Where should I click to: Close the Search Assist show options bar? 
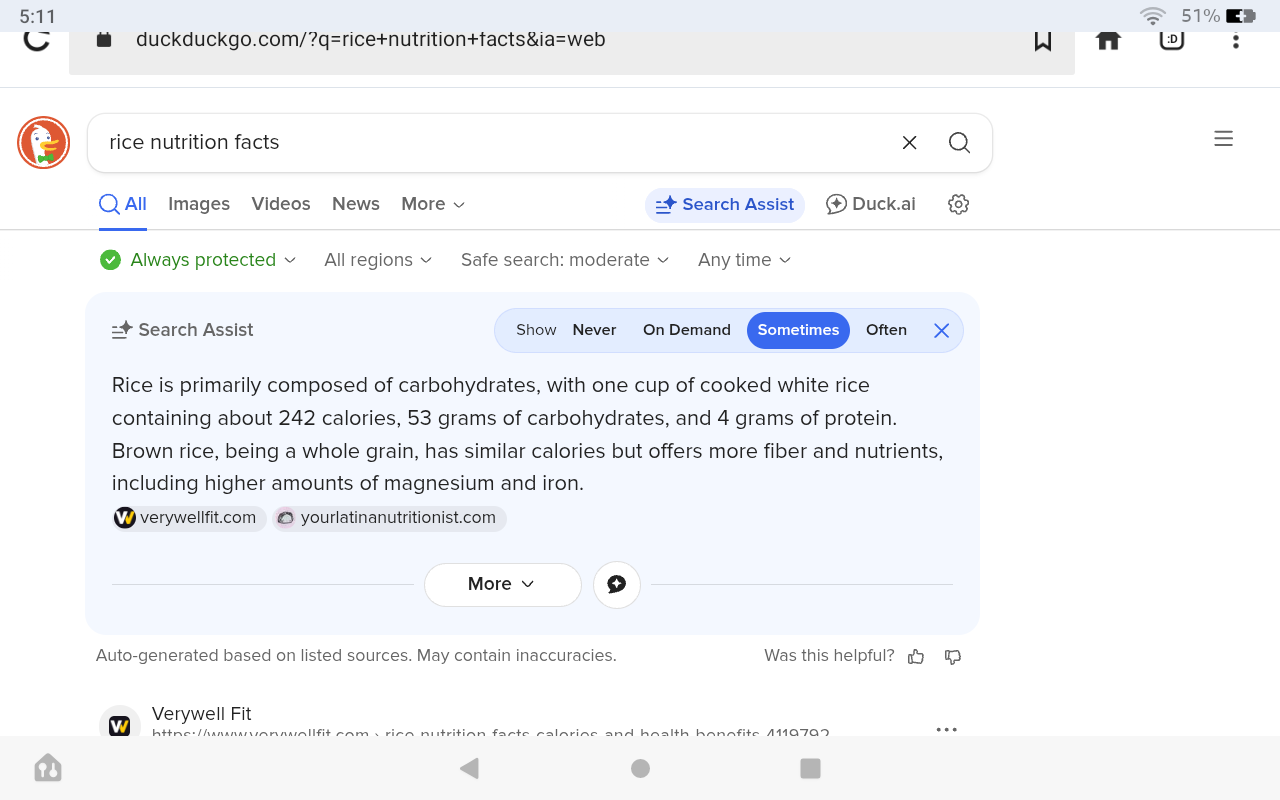941,330
